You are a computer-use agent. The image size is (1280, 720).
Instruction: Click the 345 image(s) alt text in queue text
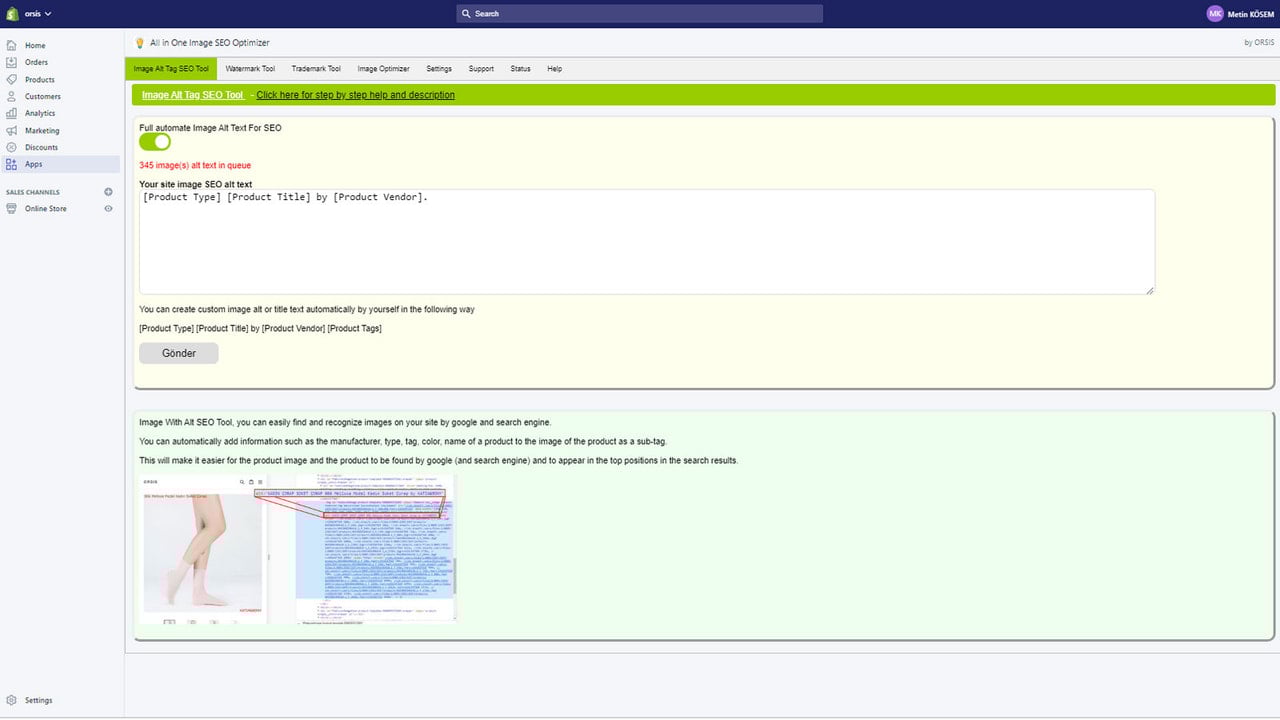(x=195, y=165)
